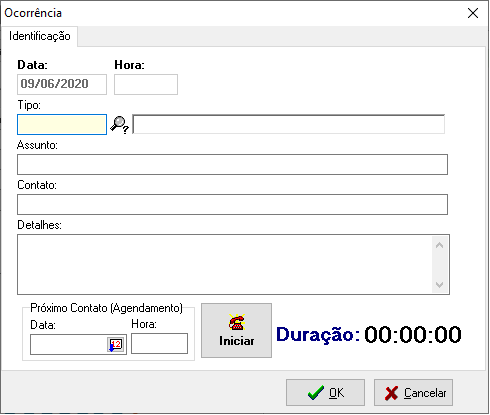Image resolution: width=490 pixels, height=415 pixels.
Task: Select the Identificação tab
Action: [40, 36]
